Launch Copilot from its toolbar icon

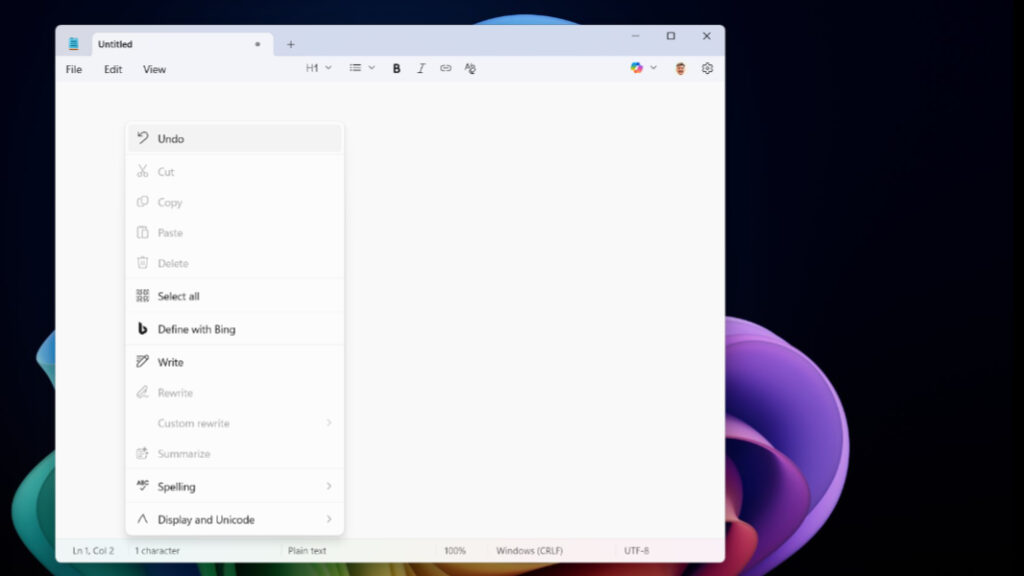tap(636, 68)
